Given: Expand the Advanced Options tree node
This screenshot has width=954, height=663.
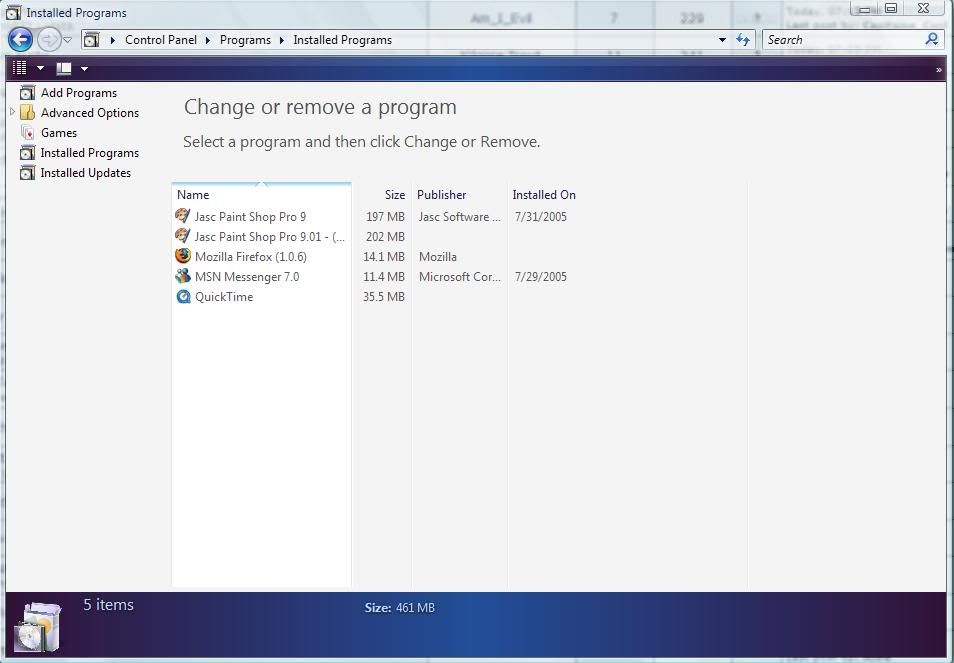Looking at the screenshot, I should click(12, 112).
